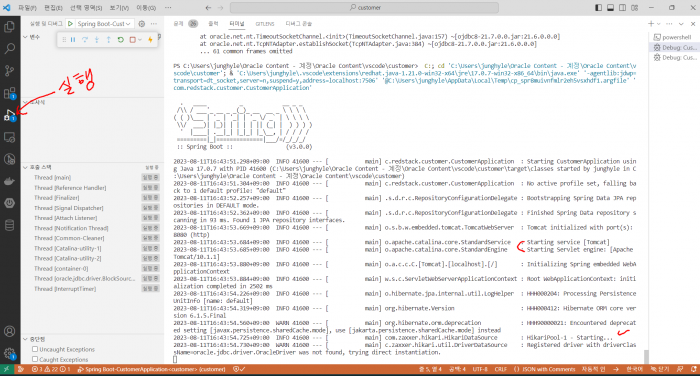Open the Accounts icon in activity bar
Viewport: 700px width, 376px height.
(9, 331)
